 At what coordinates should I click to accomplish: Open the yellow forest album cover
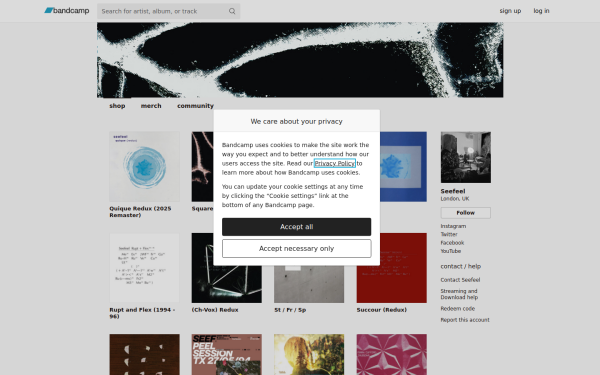pyautogui.click(x=309, y=354)
